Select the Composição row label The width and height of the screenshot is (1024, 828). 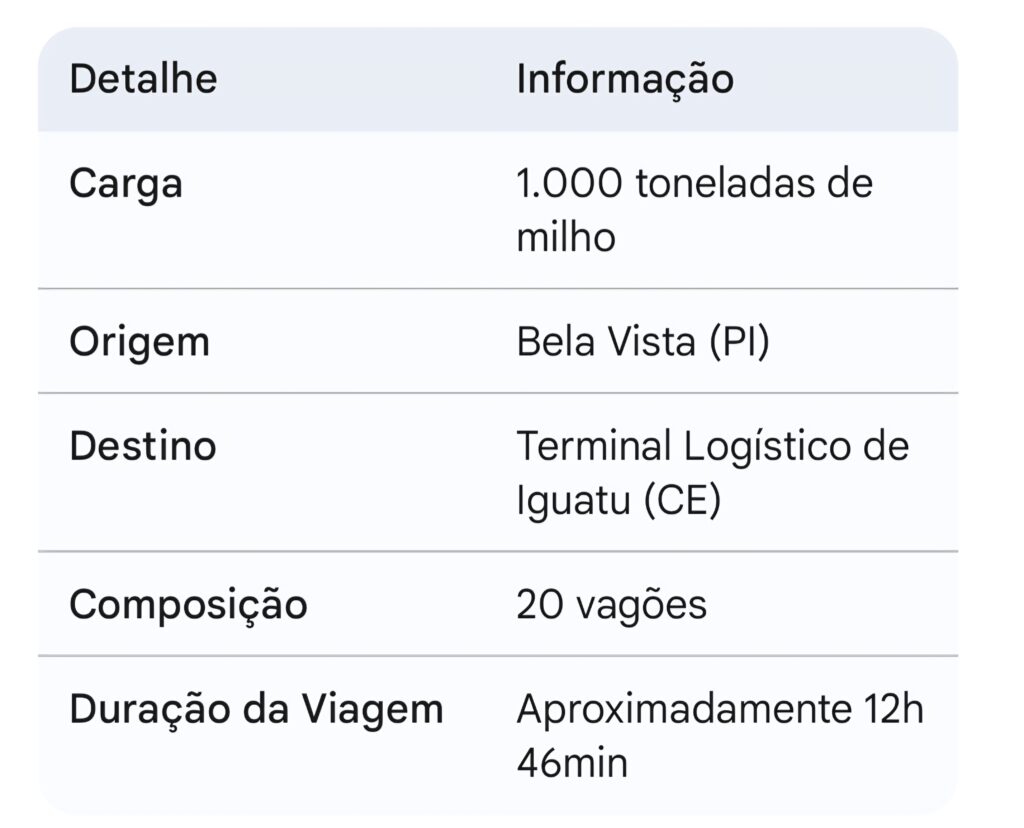click(188, 605)
